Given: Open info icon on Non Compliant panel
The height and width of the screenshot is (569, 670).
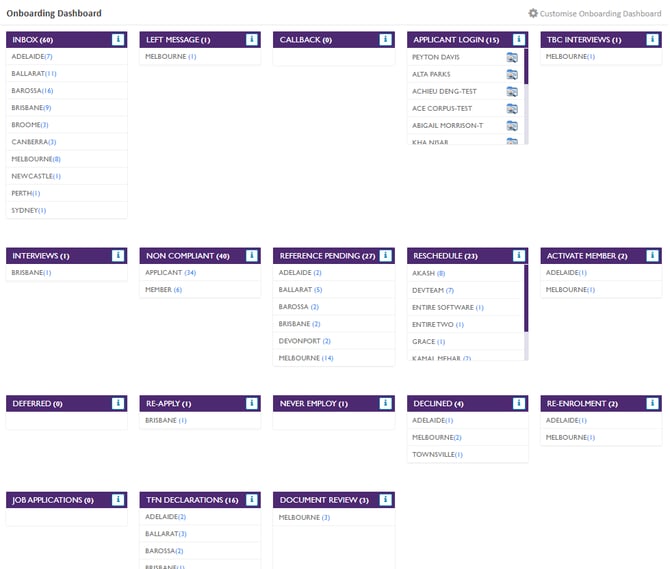Looking at the screenshot, I should (252, 256).
